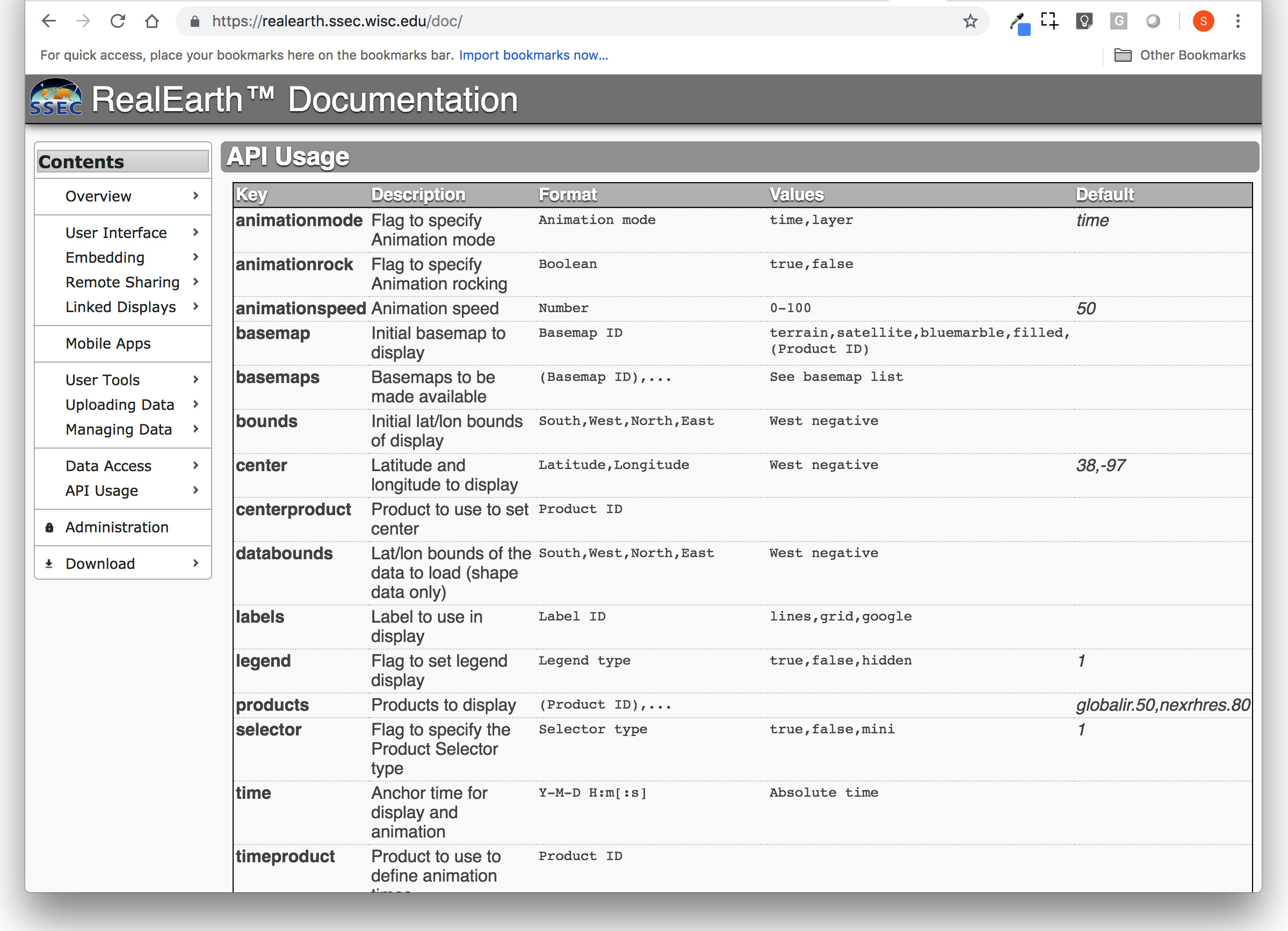Click the animationrock key cell
This screenshot has height=931, width=1288.
pyautogui.click(x=294, y=265)
